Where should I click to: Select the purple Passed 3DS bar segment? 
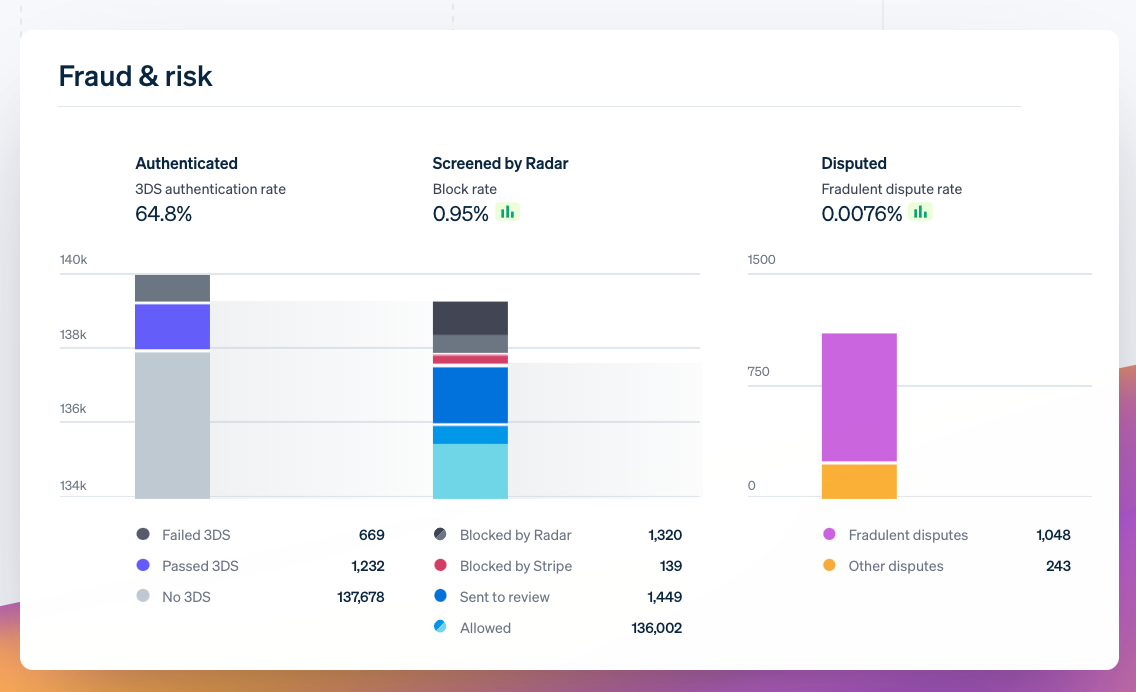tap(172, 327)
